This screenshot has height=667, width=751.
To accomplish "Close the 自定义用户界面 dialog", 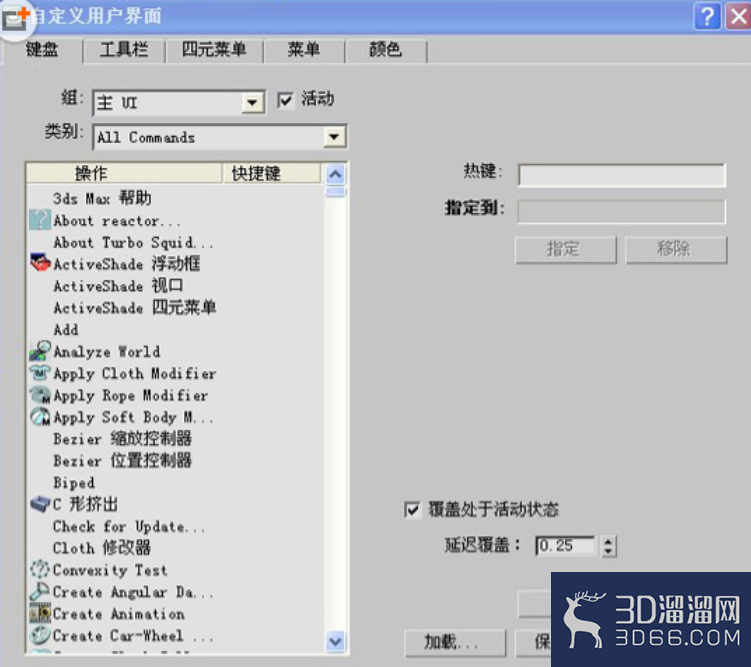I will [x=738, y=17].
